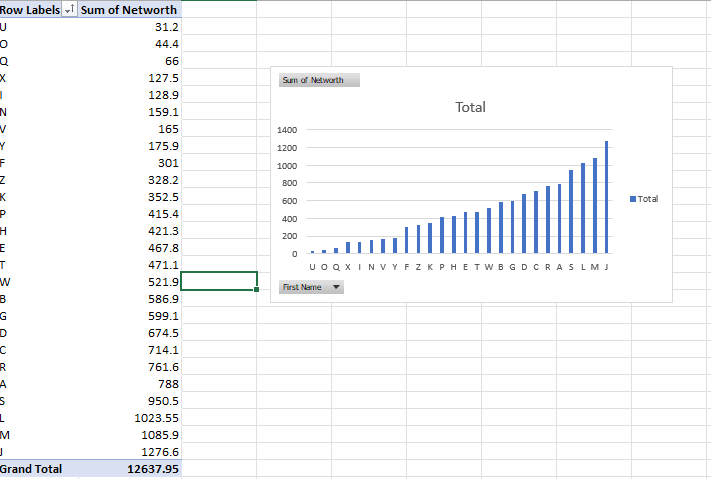Select the cell with value 950.5

130,400
